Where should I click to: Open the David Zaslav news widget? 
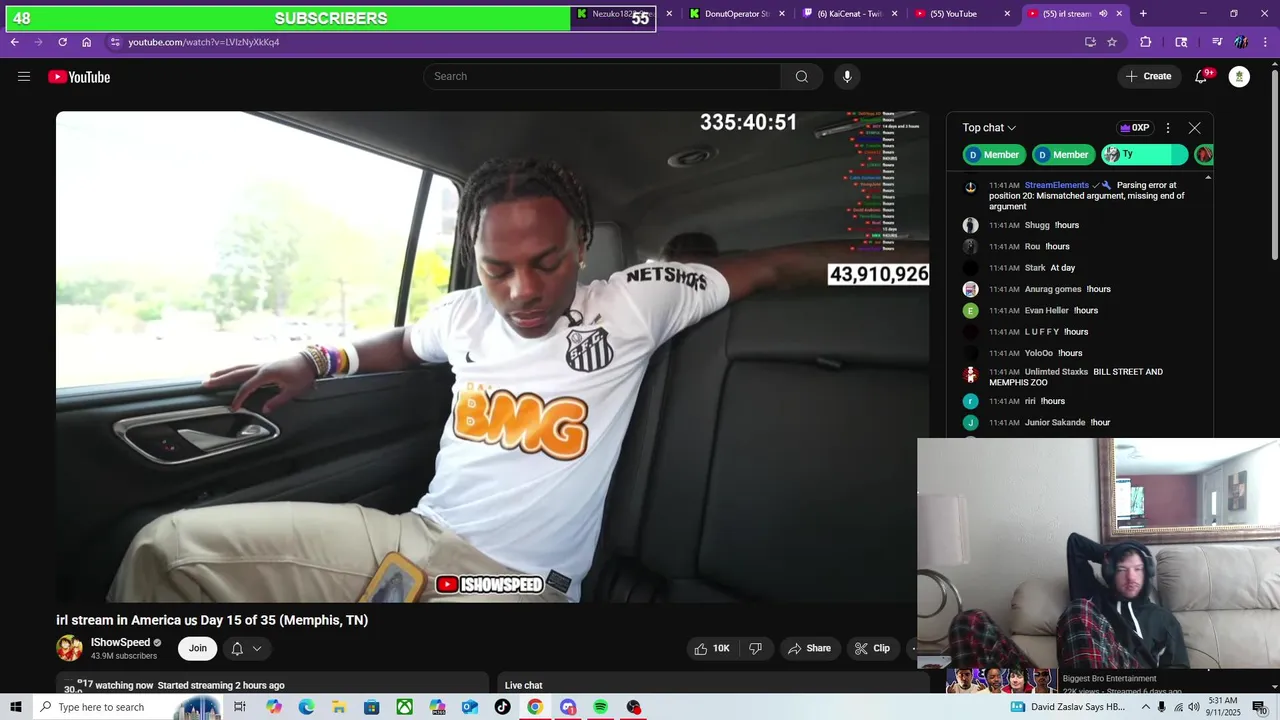(1068, 707)
